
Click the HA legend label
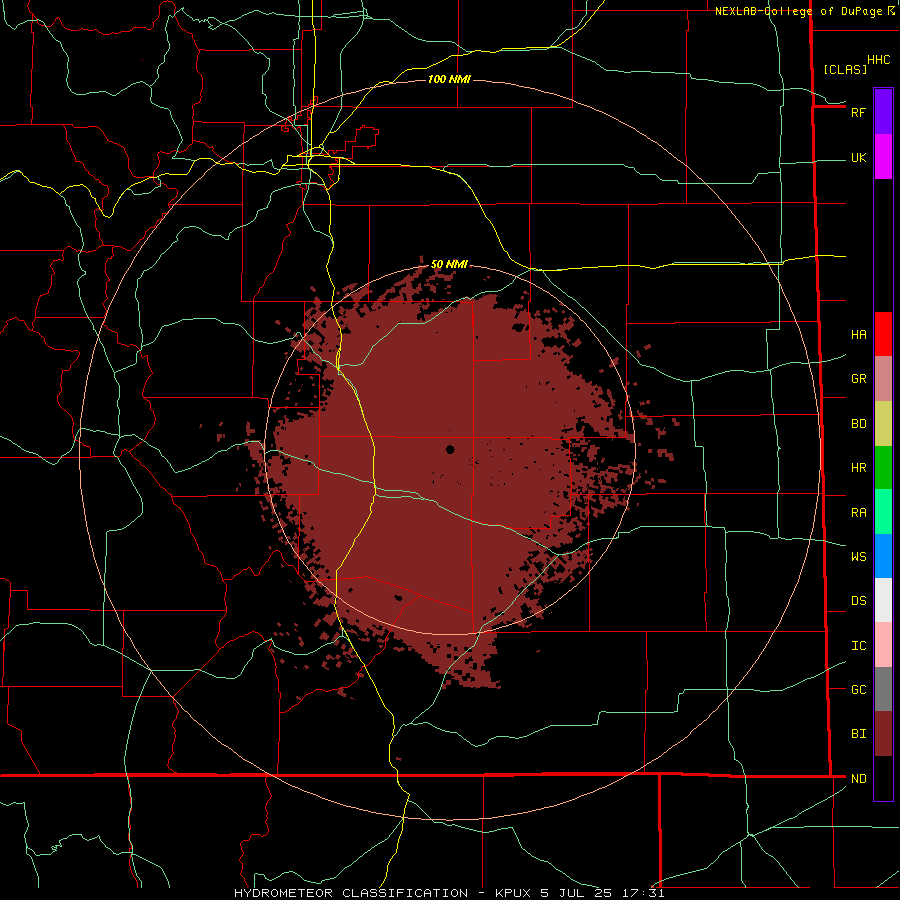coord(858,335)
